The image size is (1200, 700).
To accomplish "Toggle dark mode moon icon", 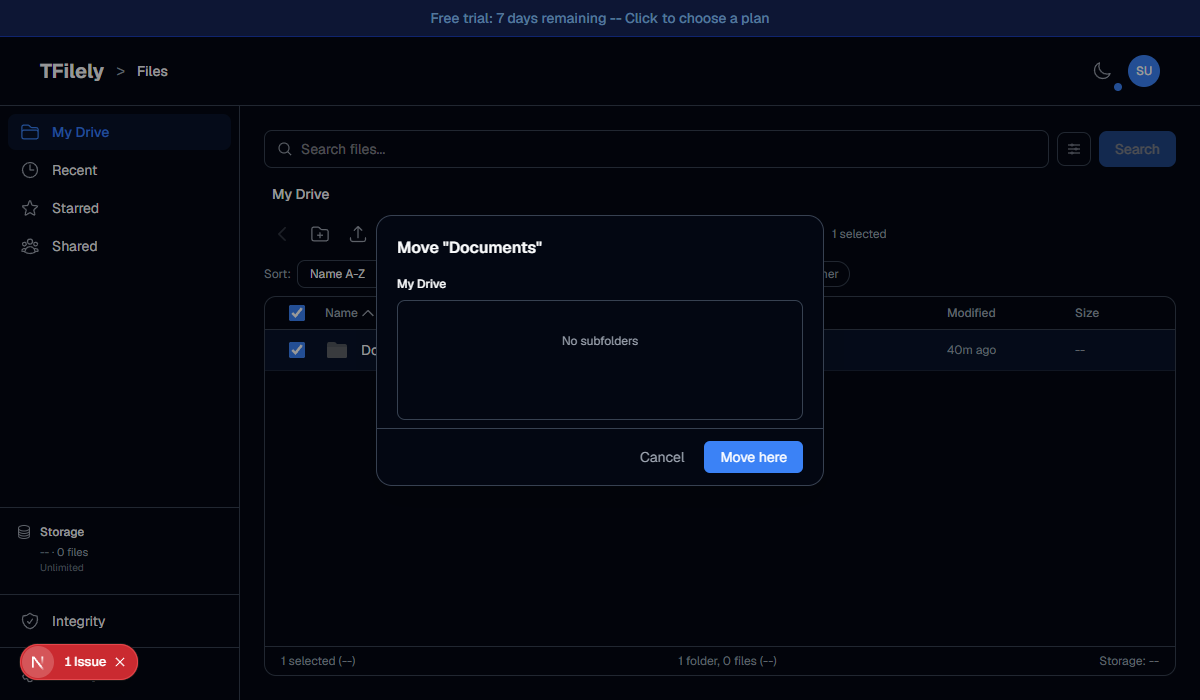I will click(1102, 71).
